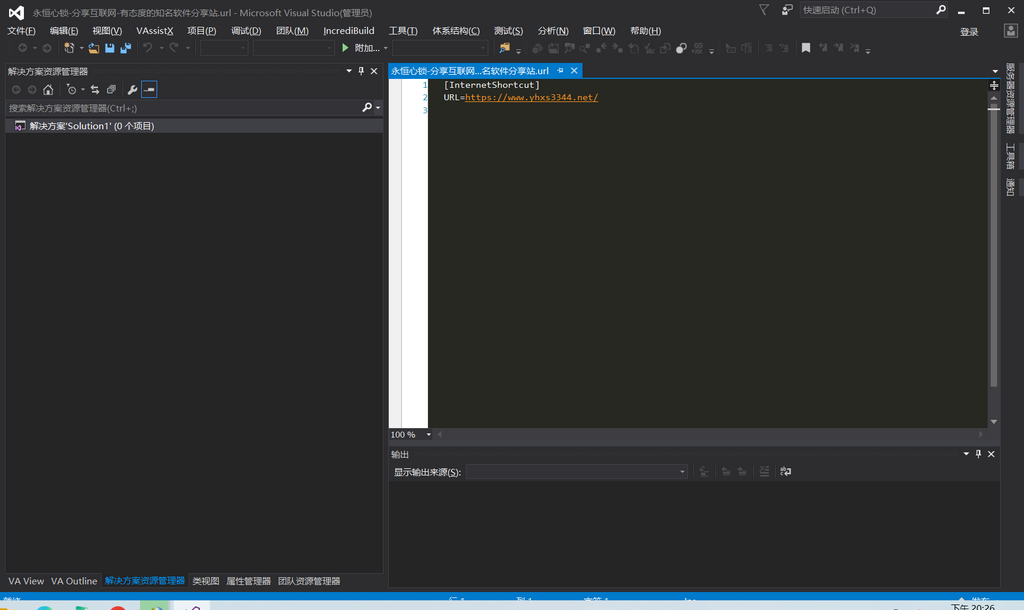The image size is (1024, 610).
Task: Click the Open File folder icon
Action: click(x=94, y=48)
